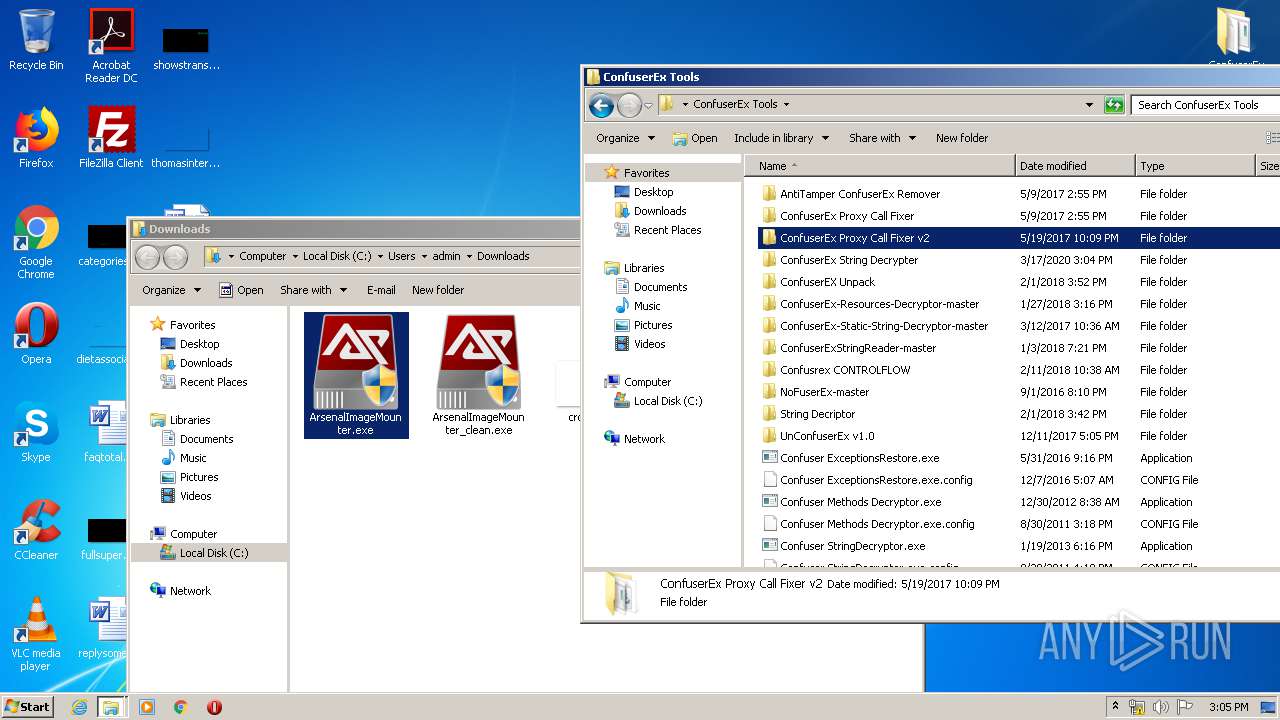Click Open in the Downloads toolbar
1280x720 pixels.
pos(241,290)
